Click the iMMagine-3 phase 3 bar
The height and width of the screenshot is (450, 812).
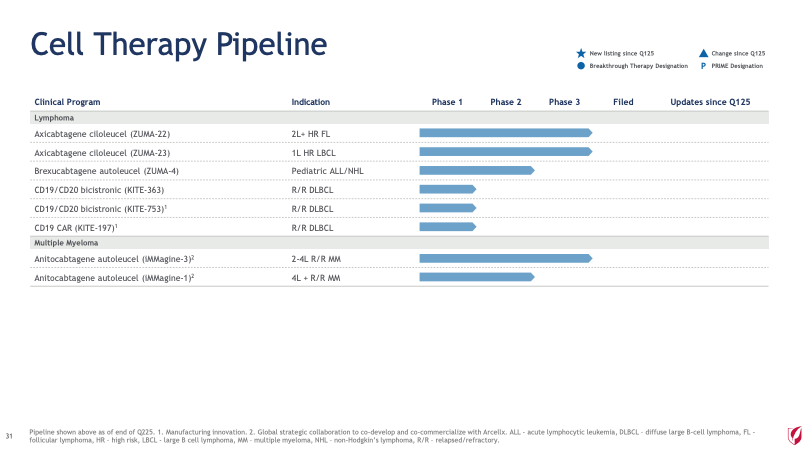point(506,258)
